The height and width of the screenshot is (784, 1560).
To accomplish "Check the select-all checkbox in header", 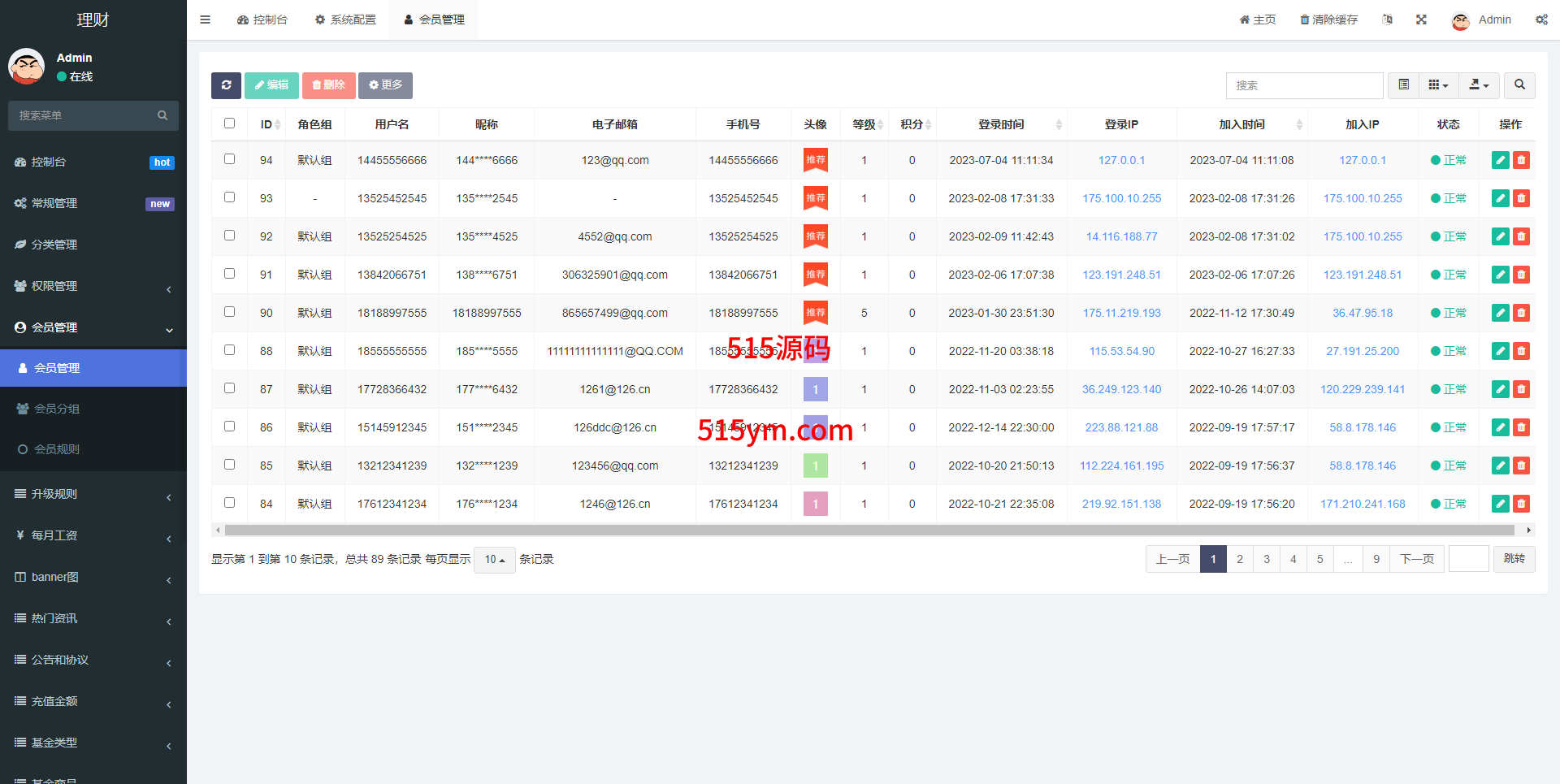I will point(229,123).
